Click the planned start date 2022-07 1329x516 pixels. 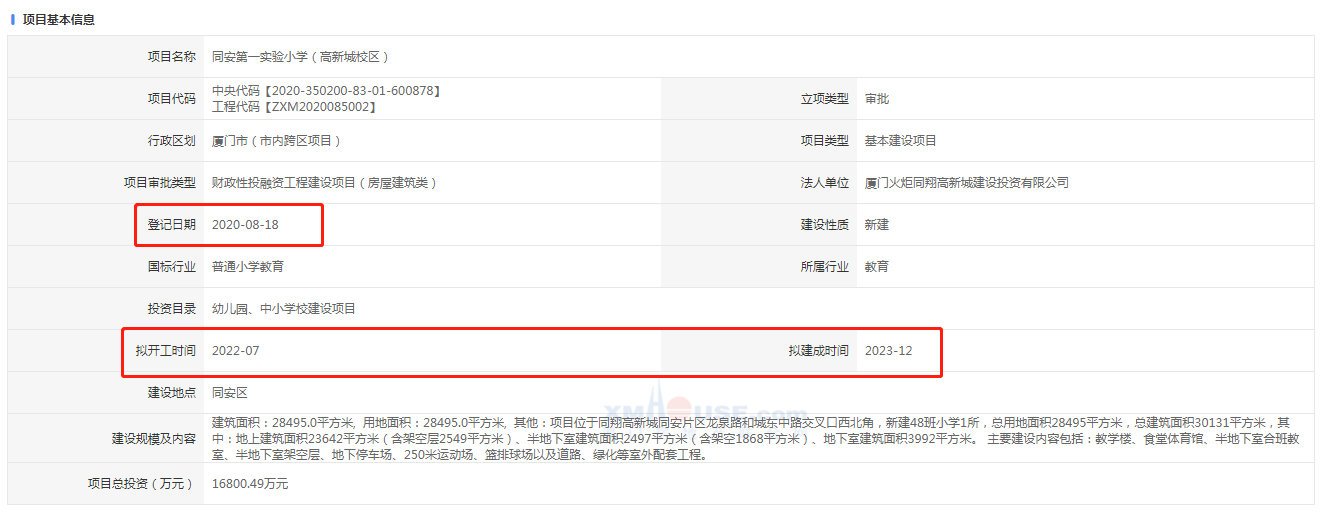coord(235,351)
